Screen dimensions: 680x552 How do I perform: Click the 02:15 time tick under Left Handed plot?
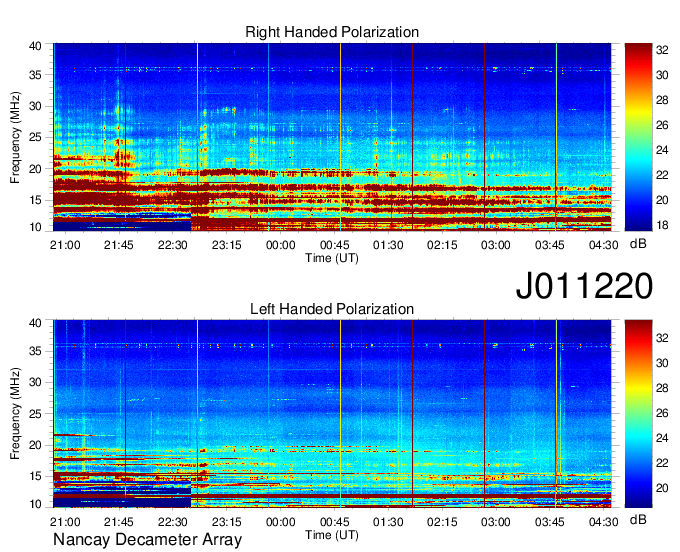(442, 522)
